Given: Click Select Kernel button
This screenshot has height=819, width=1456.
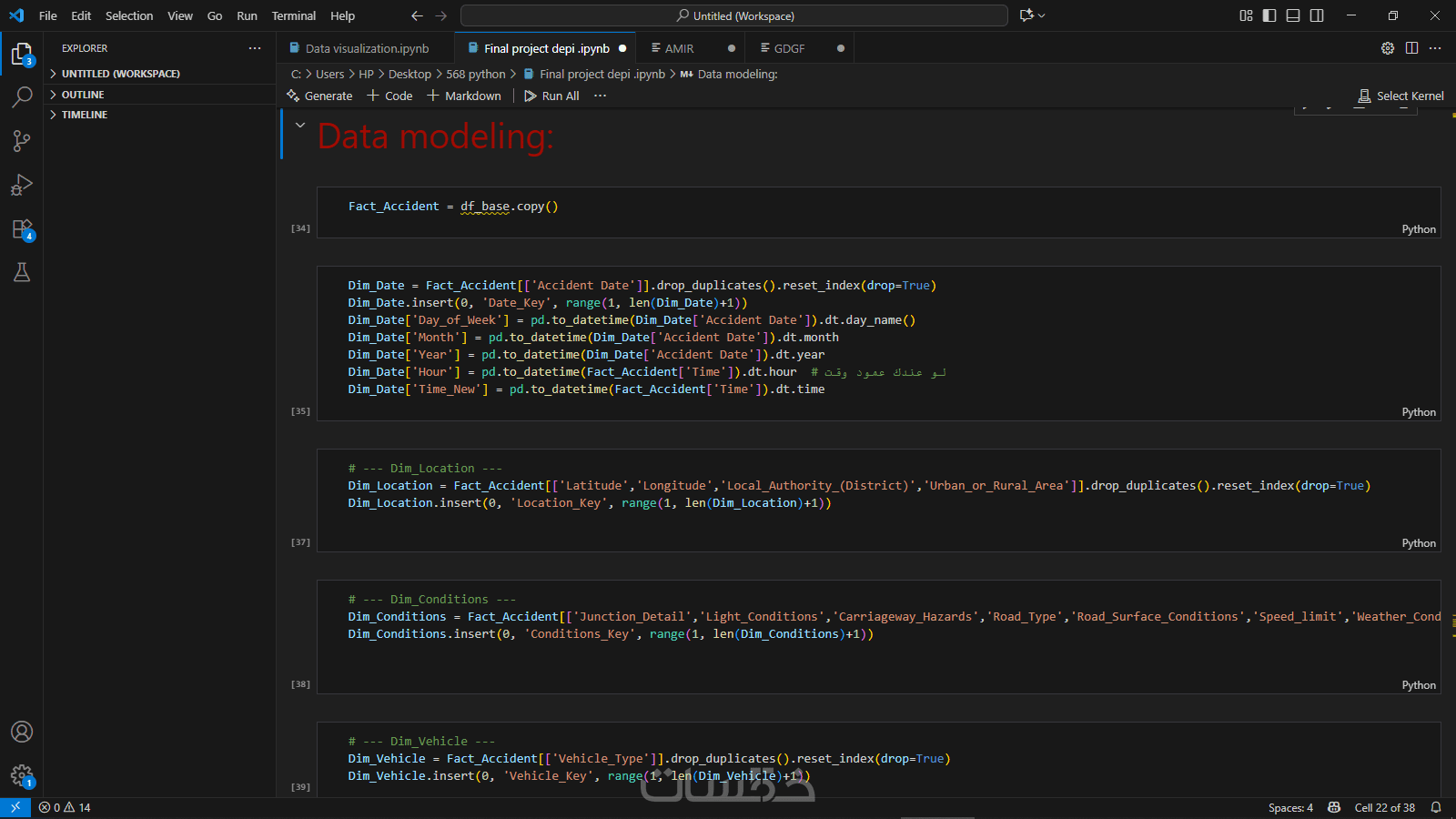Looking at the screenshot, I should click(1400, 96).
